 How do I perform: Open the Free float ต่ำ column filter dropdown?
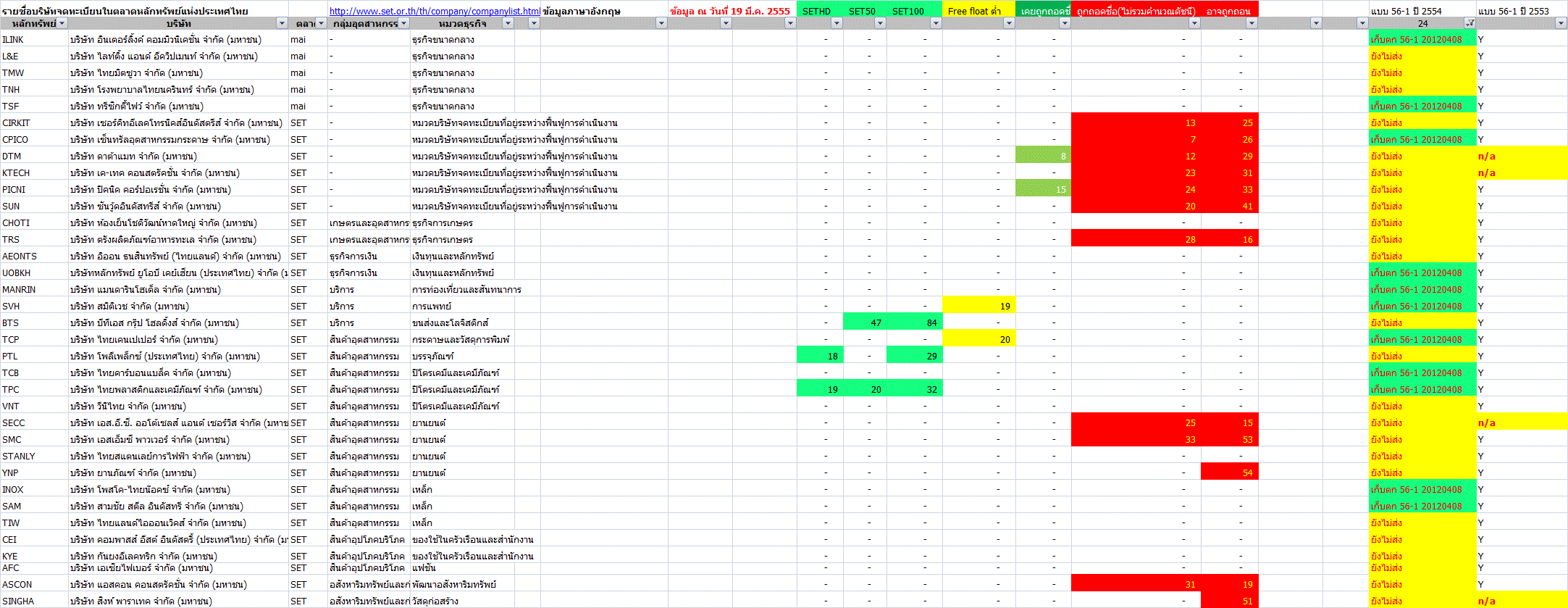pos(1009,23)
